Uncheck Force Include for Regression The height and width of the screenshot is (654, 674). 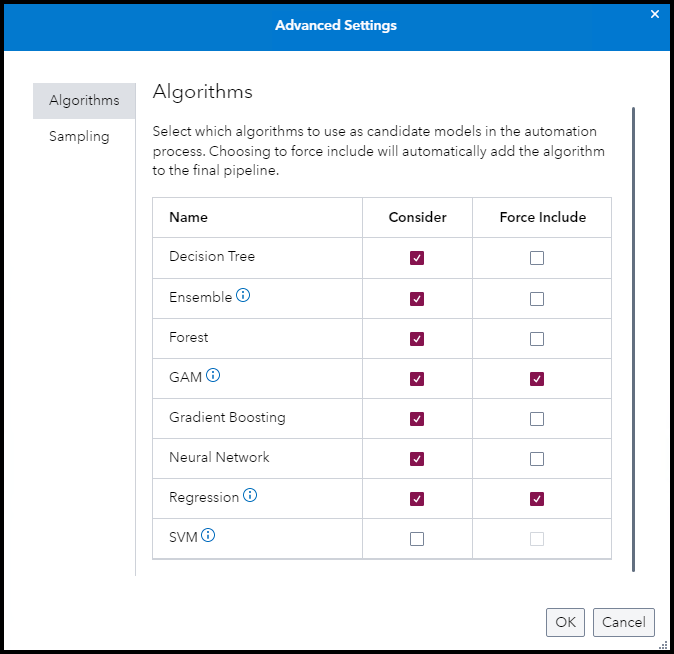(537, 499)
